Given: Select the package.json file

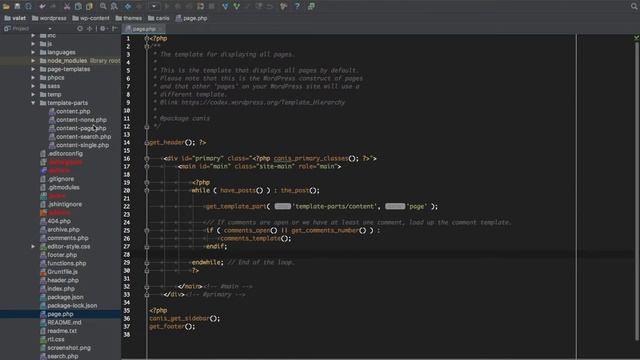Looking at the screenshot, I should 62,297.
